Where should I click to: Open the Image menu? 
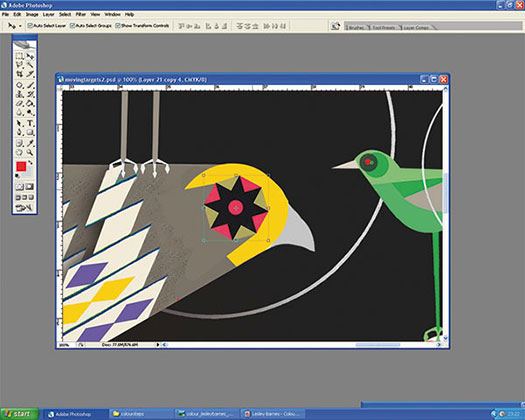point(32,14)
